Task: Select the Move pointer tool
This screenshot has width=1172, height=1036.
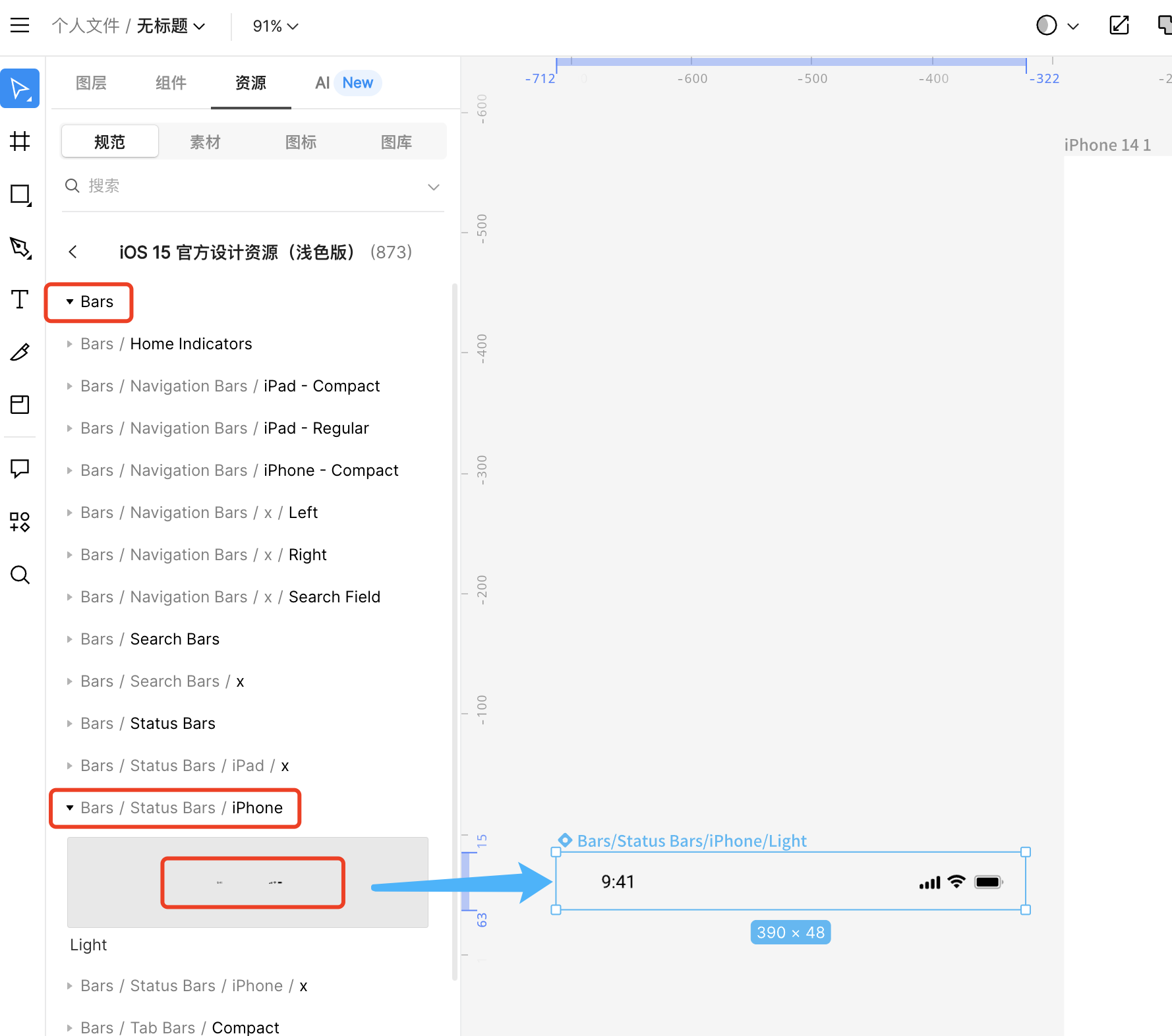Action: point(20,88)
